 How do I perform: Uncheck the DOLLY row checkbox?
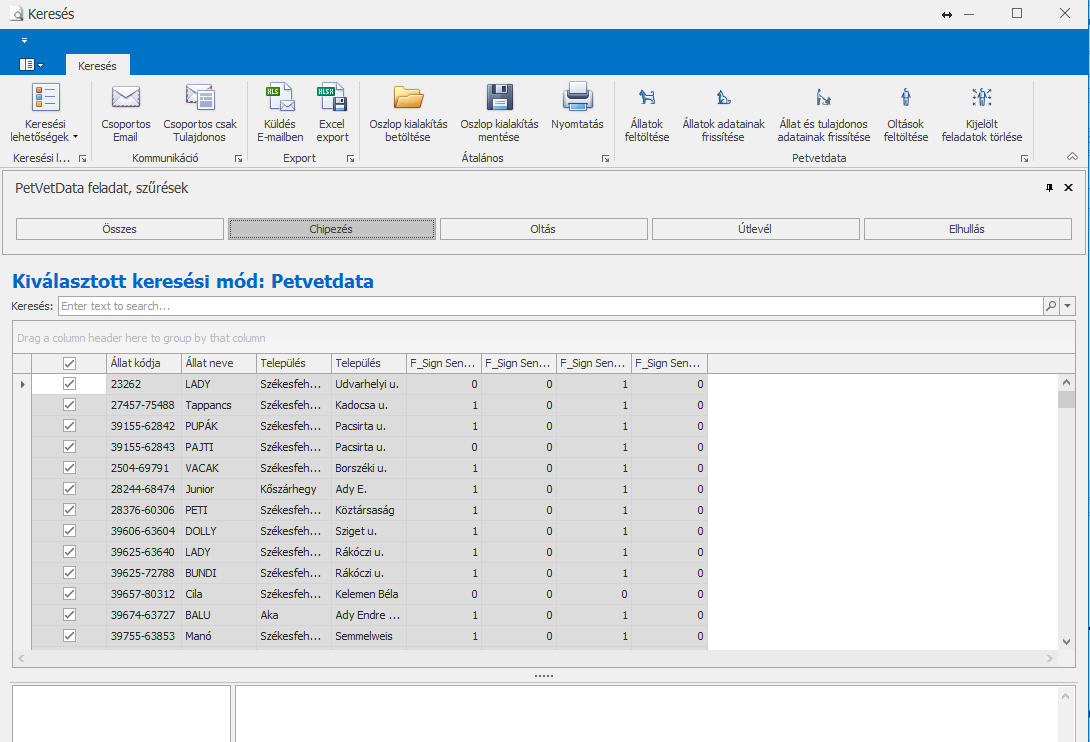pos(69,531)
